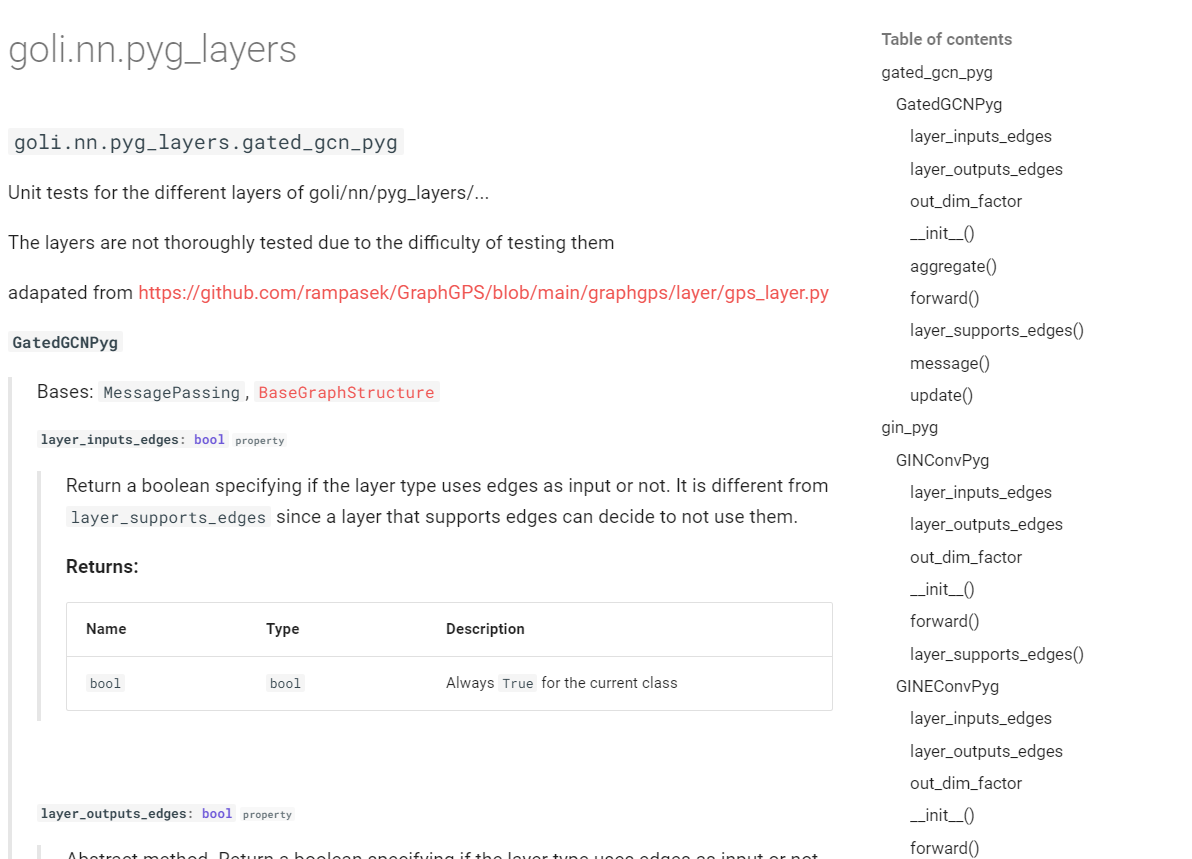
Task: Open out_dim_factor under GatedGCNPyg
Action: coord(965,201)
